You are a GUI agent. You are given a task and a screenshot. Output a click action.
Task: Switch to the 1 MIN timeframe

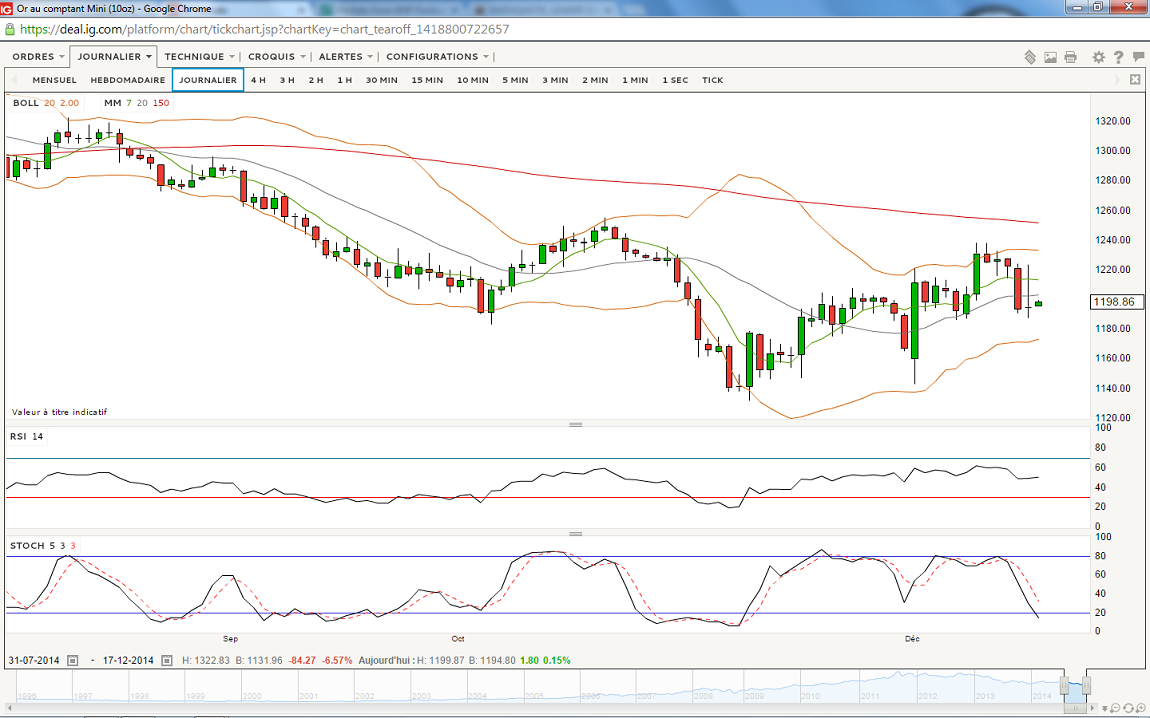[x=635, y=80]
